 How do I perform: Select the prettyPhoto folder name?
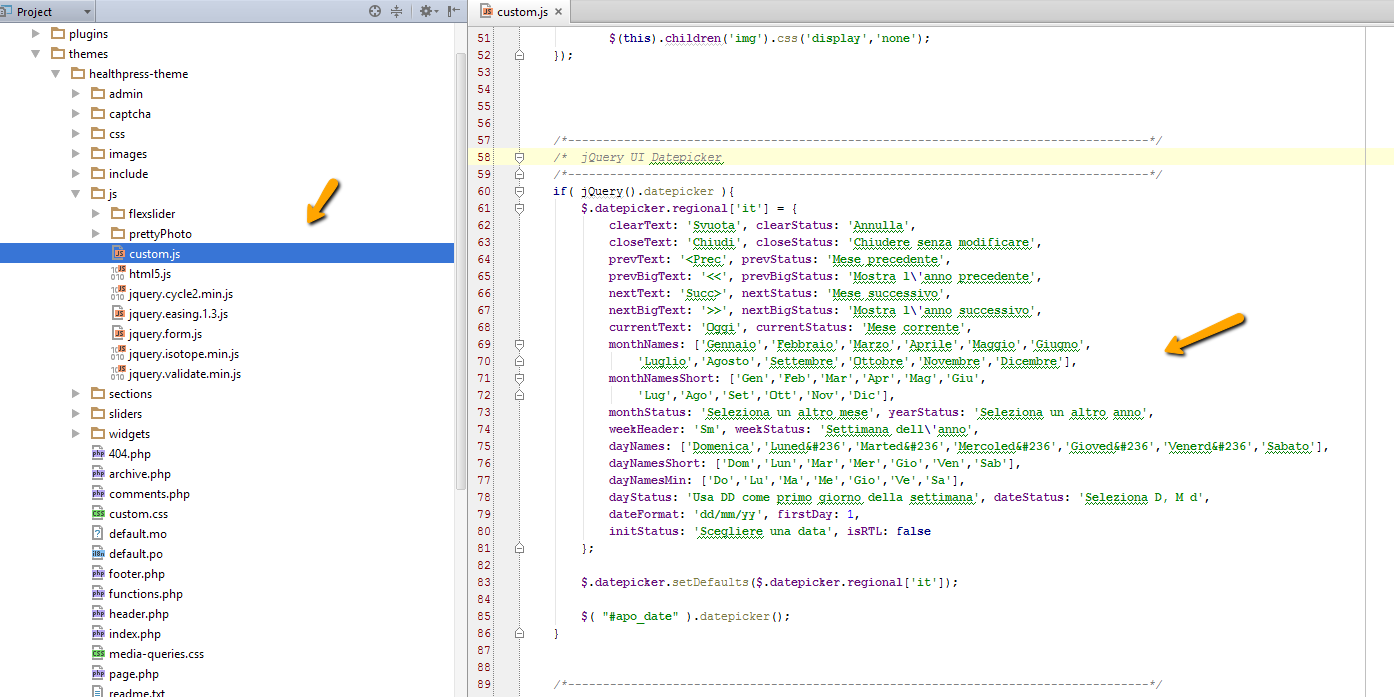pos(160,234)
